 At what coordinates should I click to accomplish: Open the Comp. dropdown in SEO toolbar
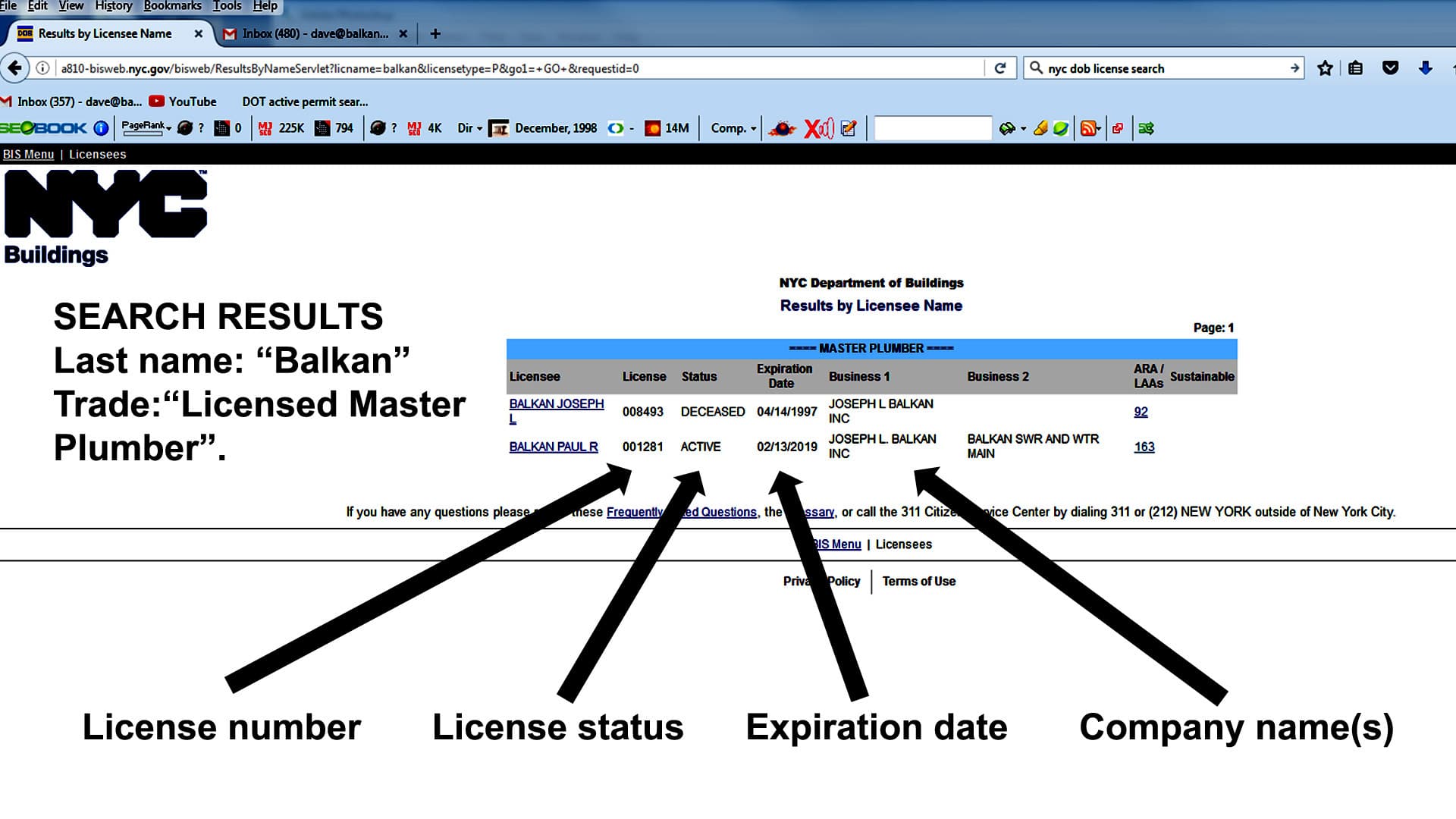(x=733, y=128)
